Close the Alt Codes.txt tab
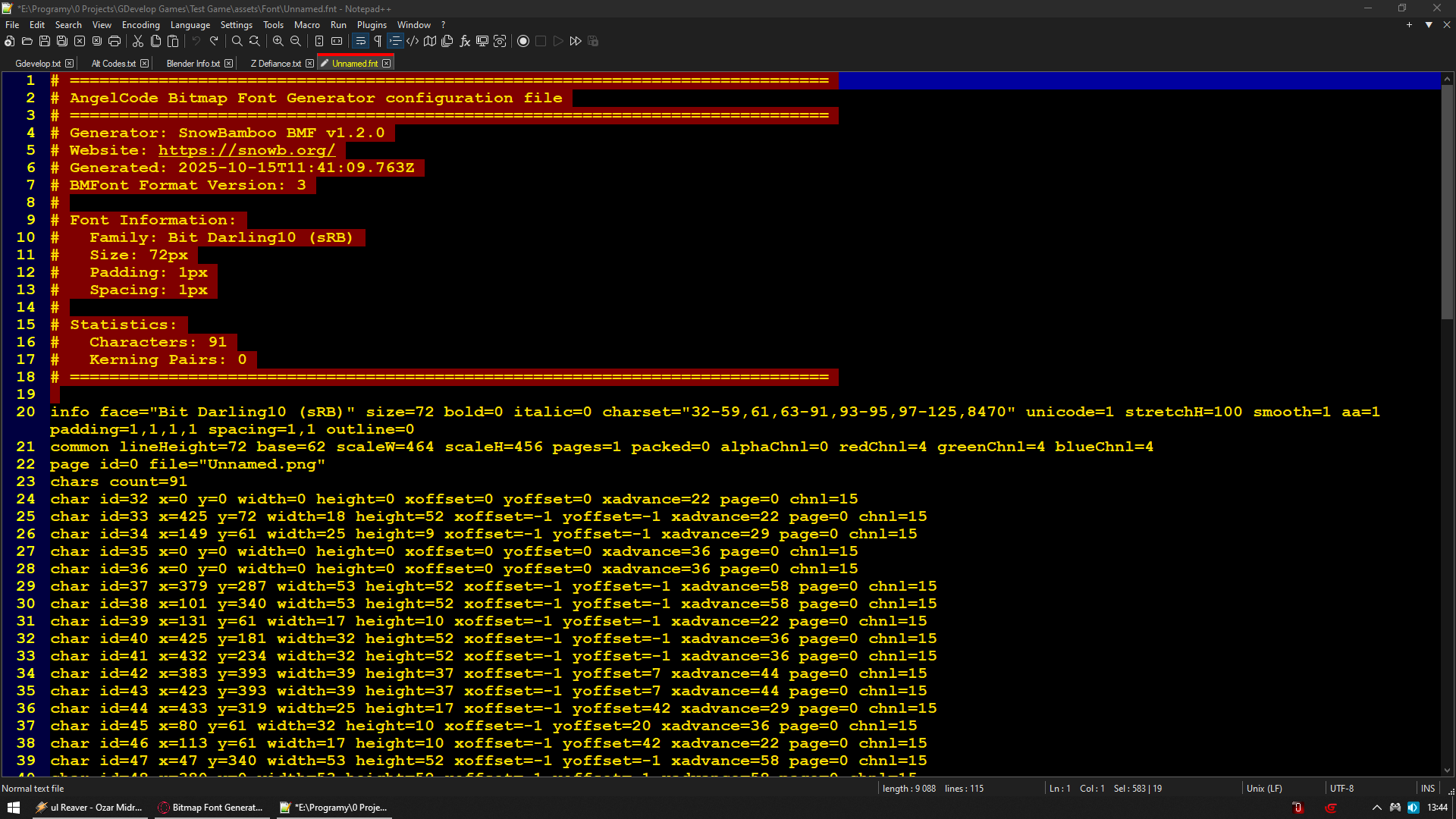 (x=145, y=64)
